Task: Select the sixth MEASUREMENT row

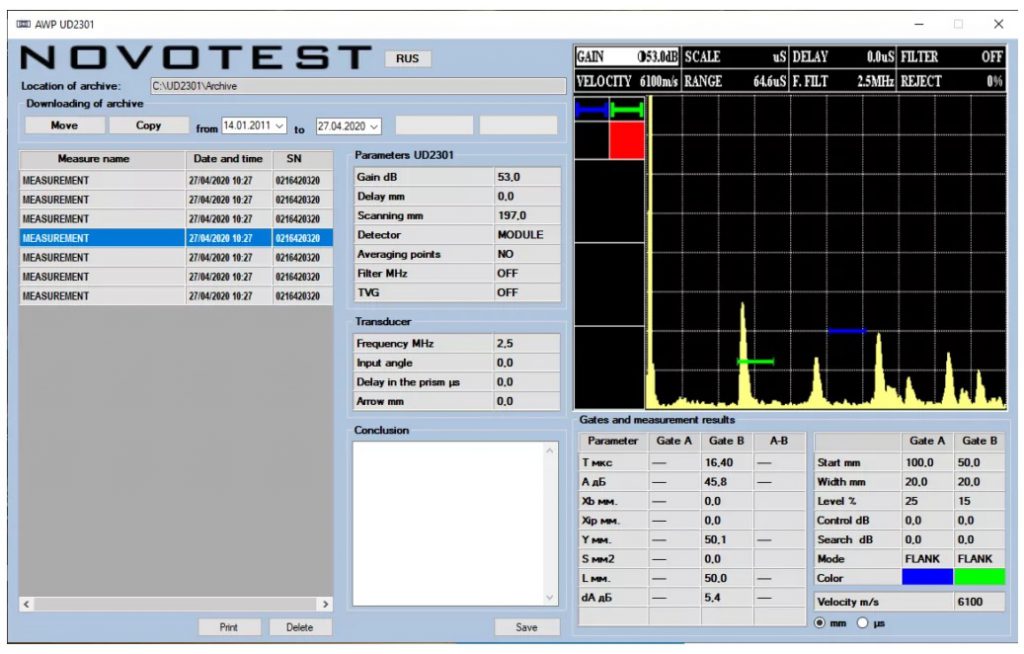Action: pos(176,276)
